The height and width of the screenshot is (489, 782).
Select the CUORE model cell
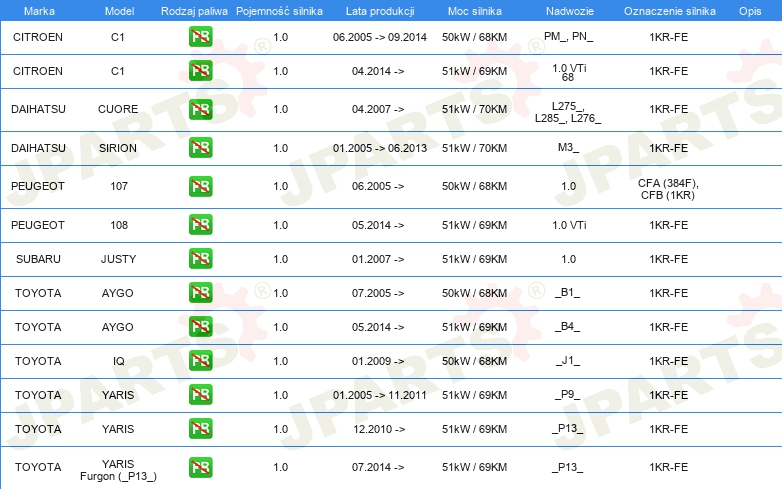pos(118,109)
